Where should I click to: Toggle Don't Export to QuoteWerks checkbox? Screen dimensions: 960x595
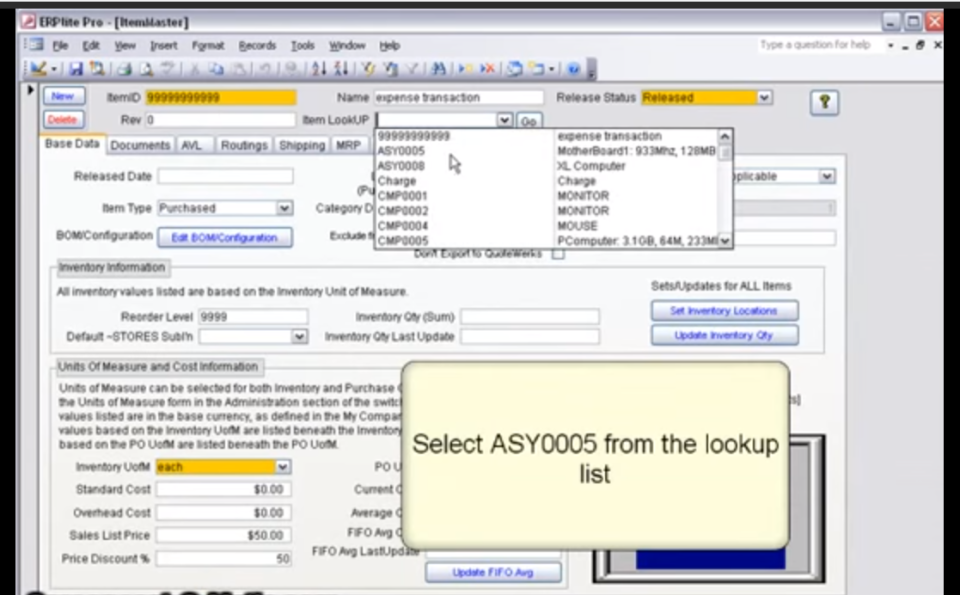tap(558, 253)
